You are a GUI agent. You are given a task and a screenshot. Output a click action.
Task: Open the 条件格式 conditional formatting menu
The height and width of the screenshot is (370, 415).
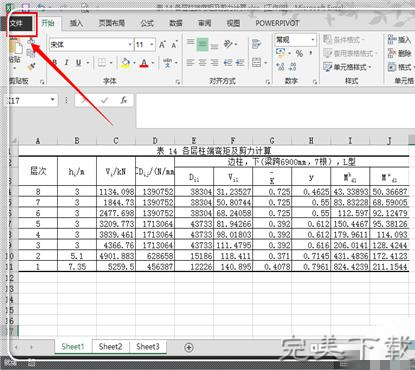coord(344,40)
